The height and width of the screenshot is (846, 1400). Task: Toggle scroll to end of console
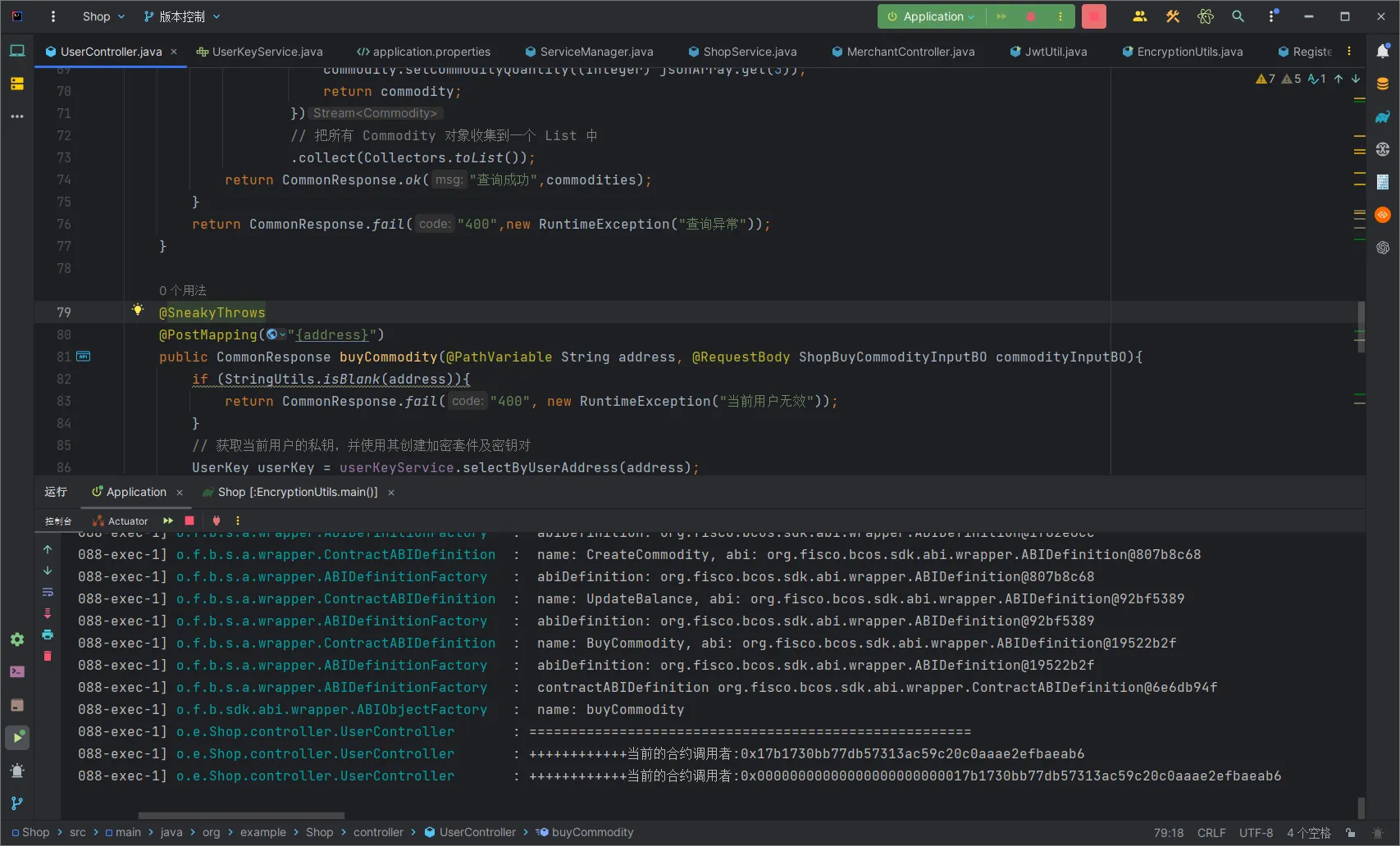tap(48, 613)
